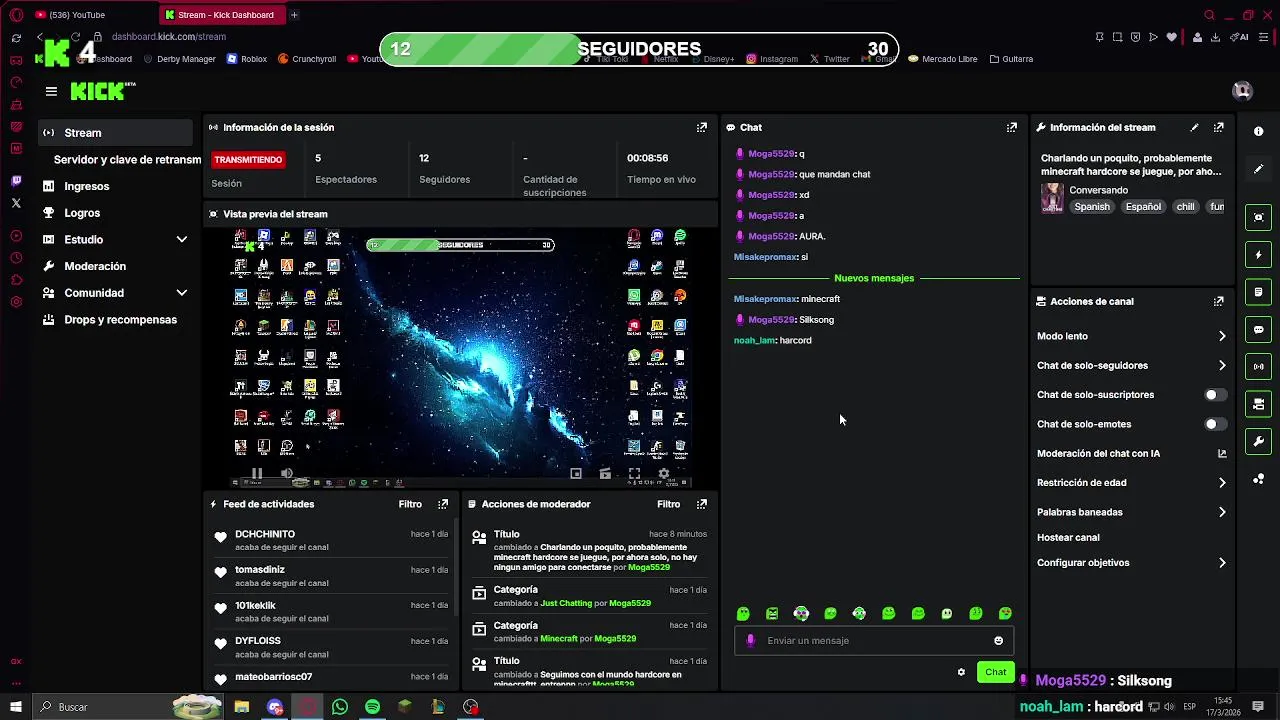Open Chat de solo-seguidores options chevron
The width and height of the screenshot is (1280, 720).
(1221, 366)
